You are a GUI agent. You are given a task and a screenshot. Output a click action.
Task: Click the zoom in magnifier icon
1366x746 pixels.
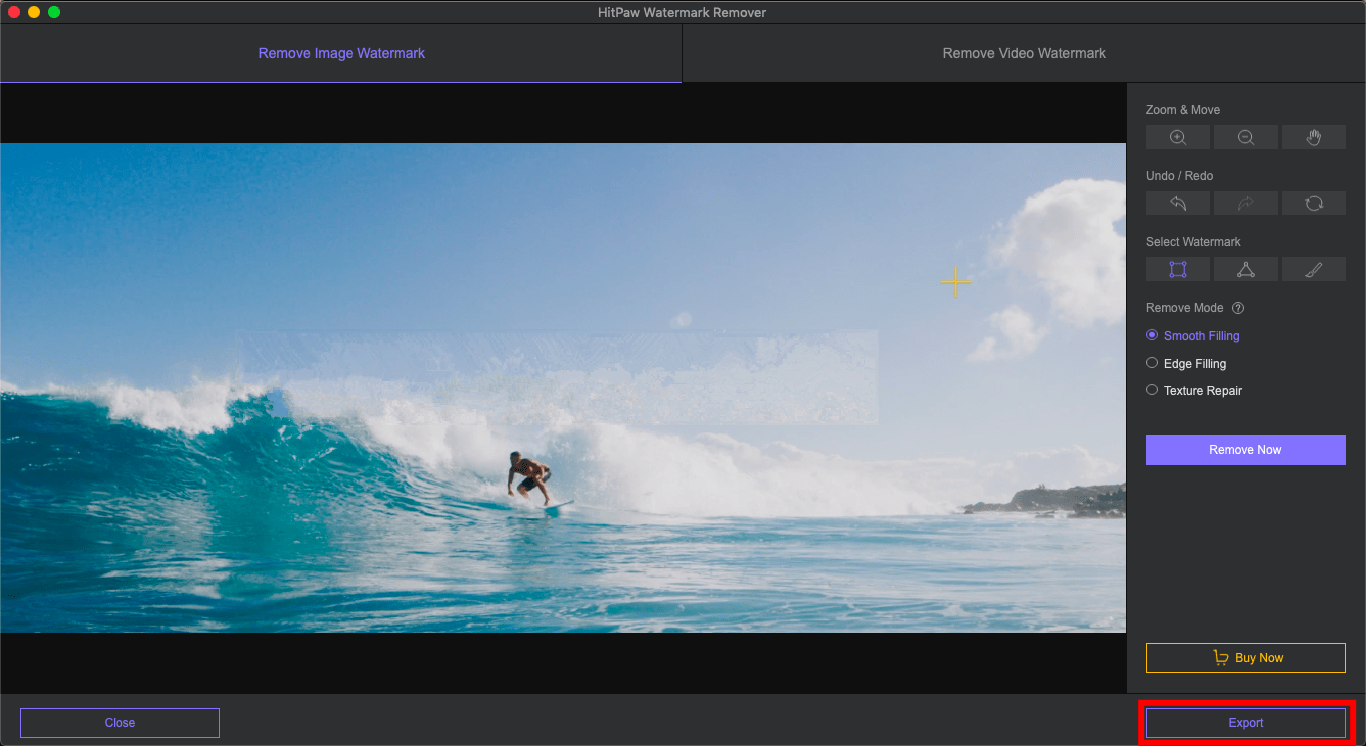point(1178,137)
